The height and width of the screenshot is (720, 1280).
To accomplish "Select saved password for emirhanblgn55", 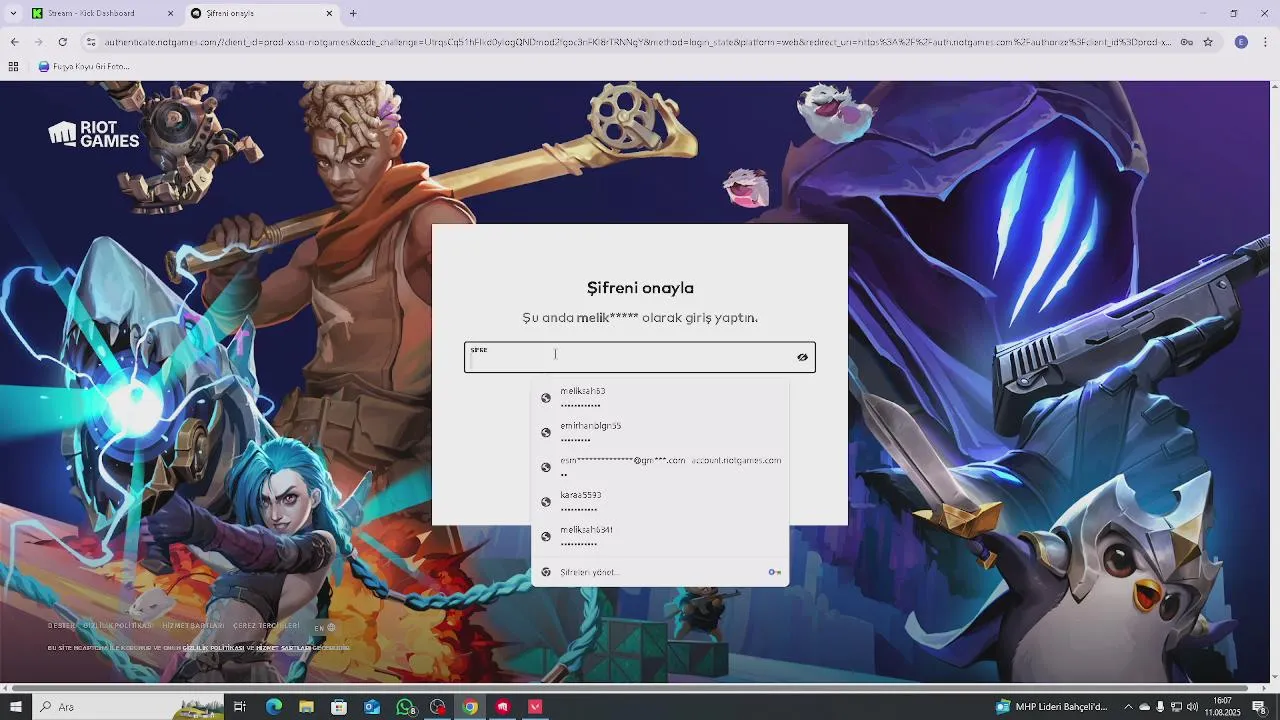I will (660, 432).
